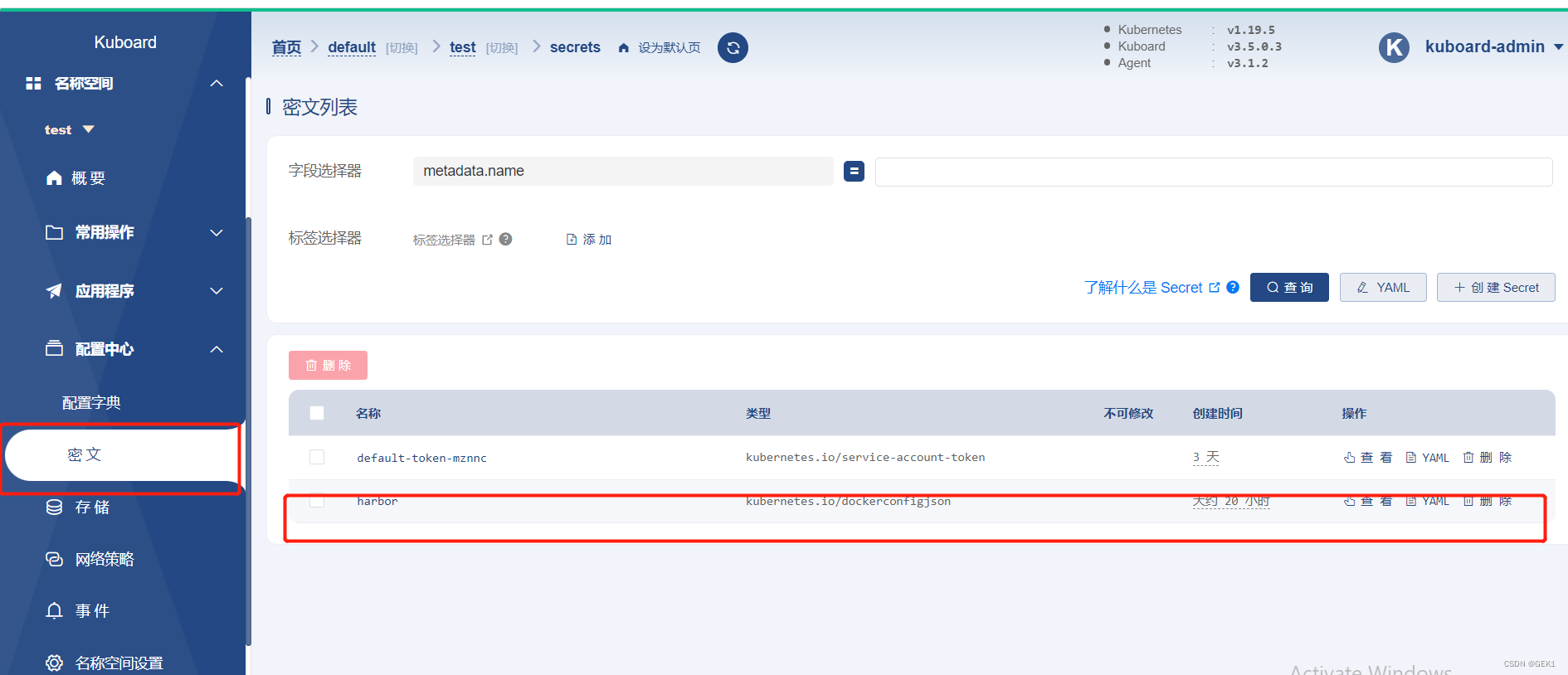Screen dimensions: 1568x675
Task: Open the test namespace dropdown in sidebar
Action: (70, 129)
